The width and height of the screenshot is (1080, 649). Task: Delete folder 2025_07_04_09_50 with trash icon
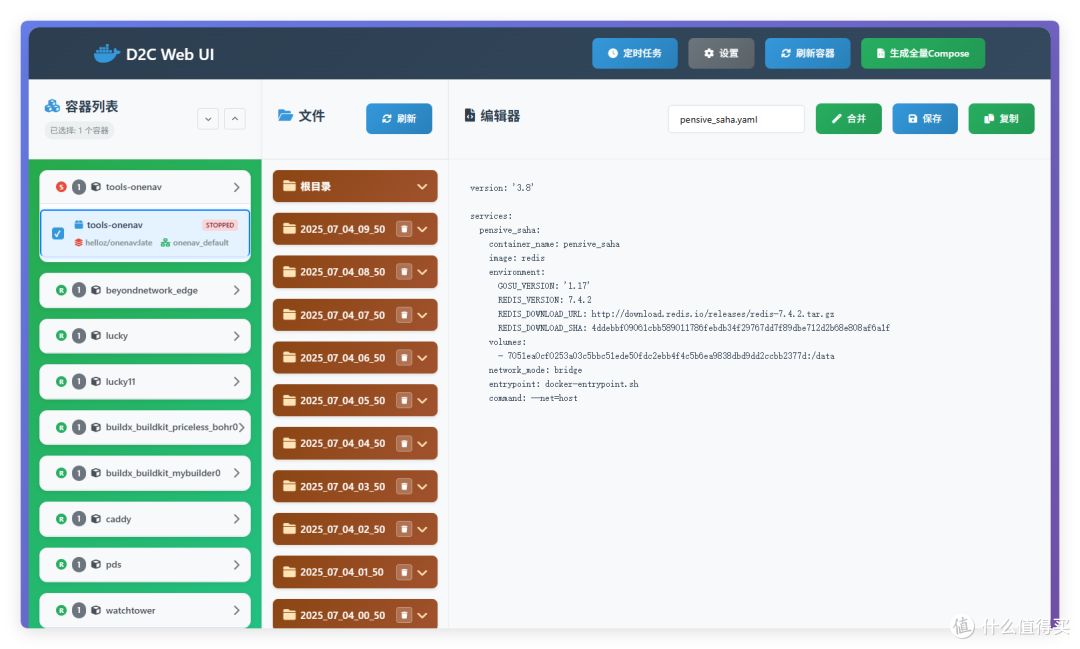(x=404, y=229)
